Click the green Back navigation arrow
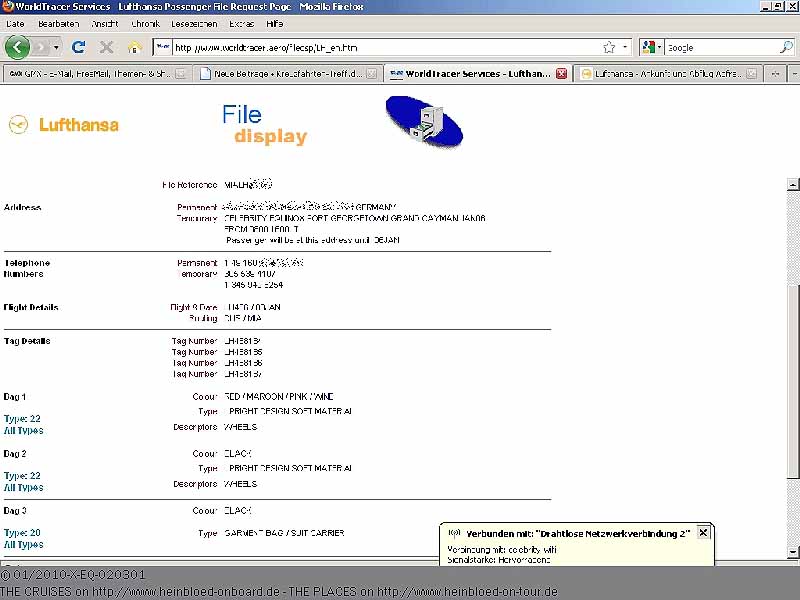This screenshot has height=600, width=800. pos(17,47)
